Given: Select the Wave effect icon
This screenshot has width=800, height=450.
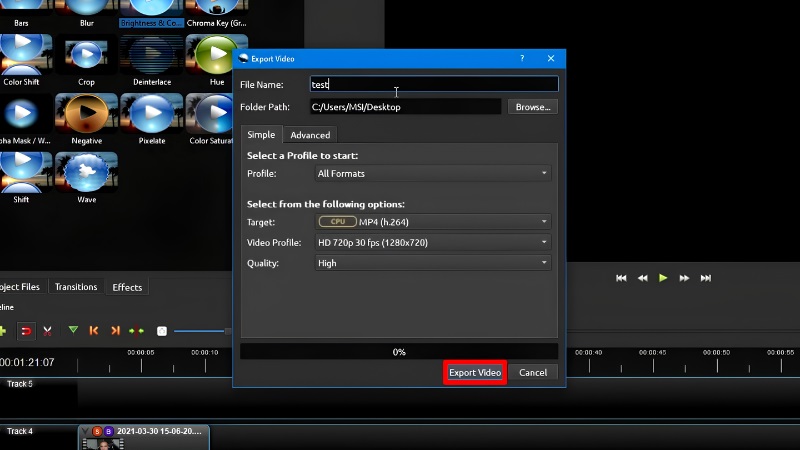Looking at the screenshot, I should tap(86, 172).
